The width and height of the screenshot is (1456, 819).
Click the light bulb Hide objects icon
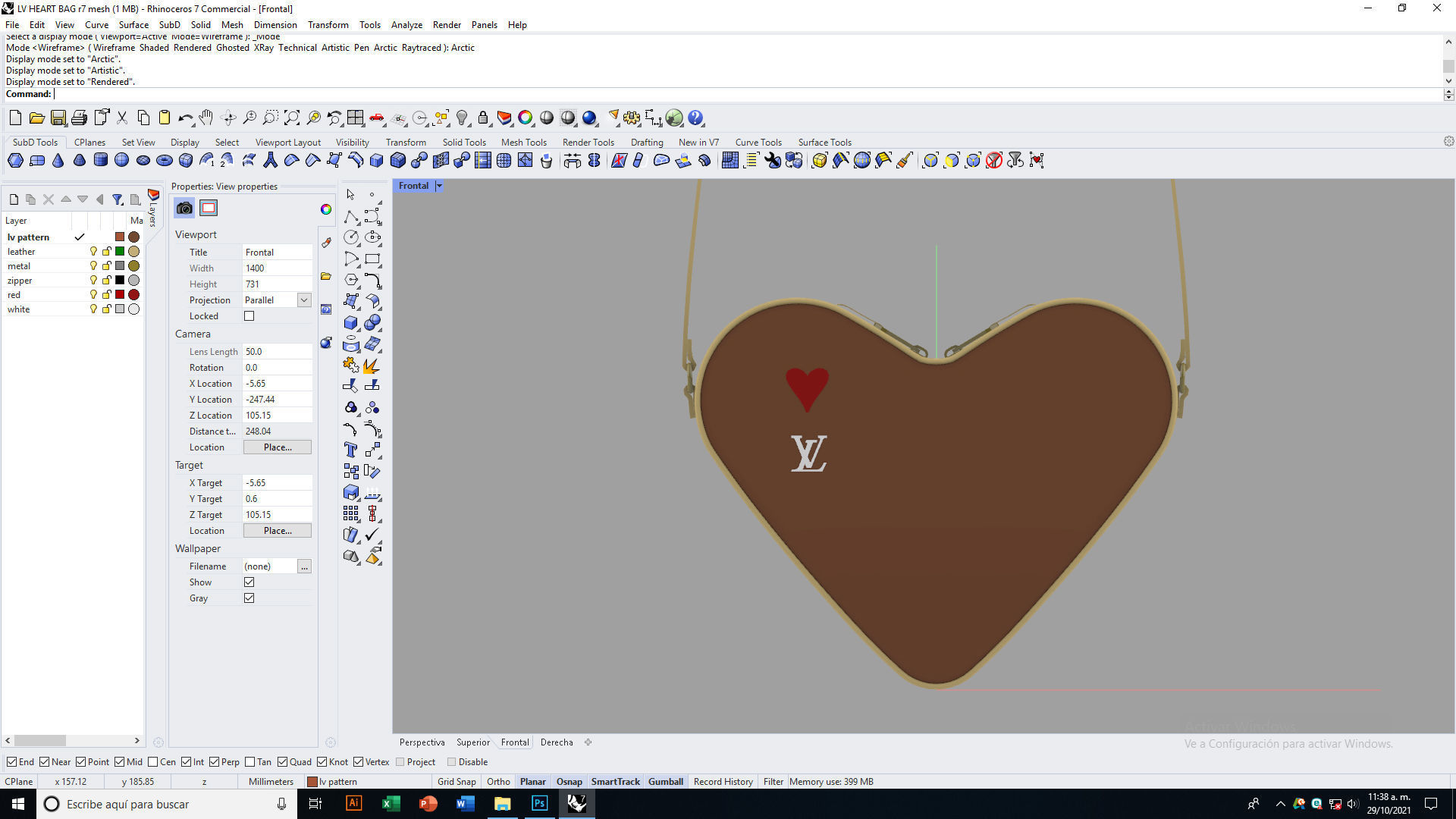tap(461, 118)
